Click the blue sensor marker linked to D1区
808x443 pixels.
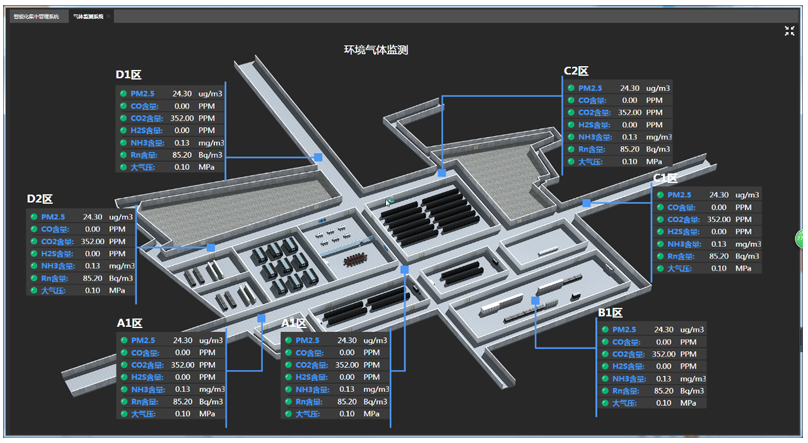pyautogui.click(x=318, y=157)
